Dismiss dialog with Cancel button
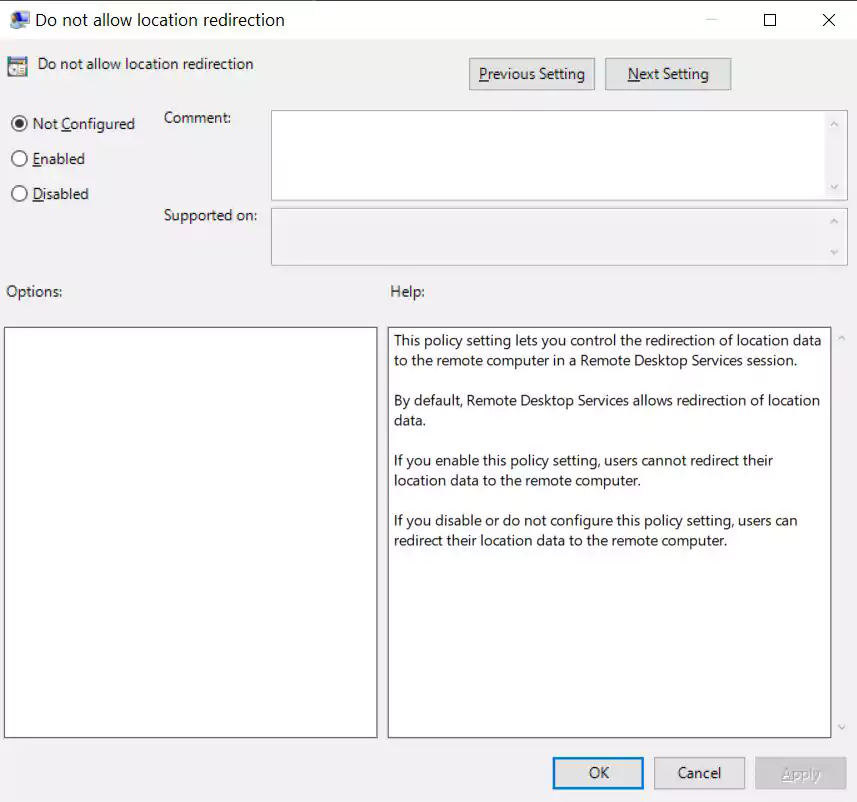 [x=699, y=772]
